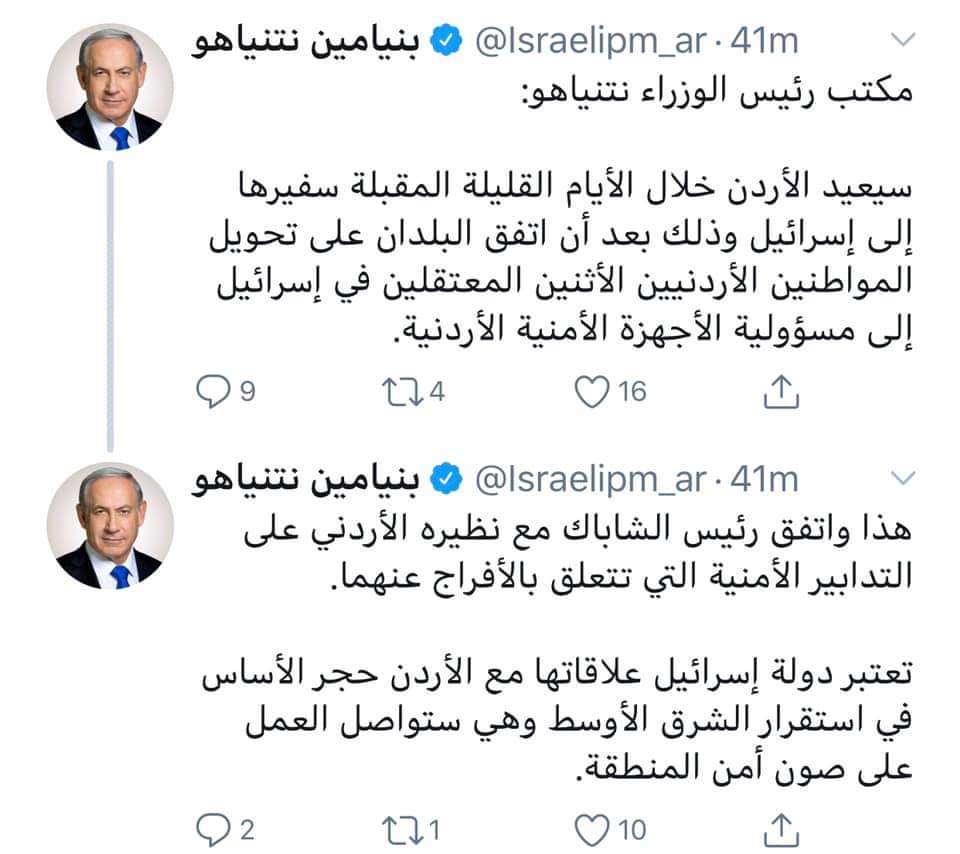The image size is (960, 854).
Task: Reply to the second tweet
Action: [212, 829]
